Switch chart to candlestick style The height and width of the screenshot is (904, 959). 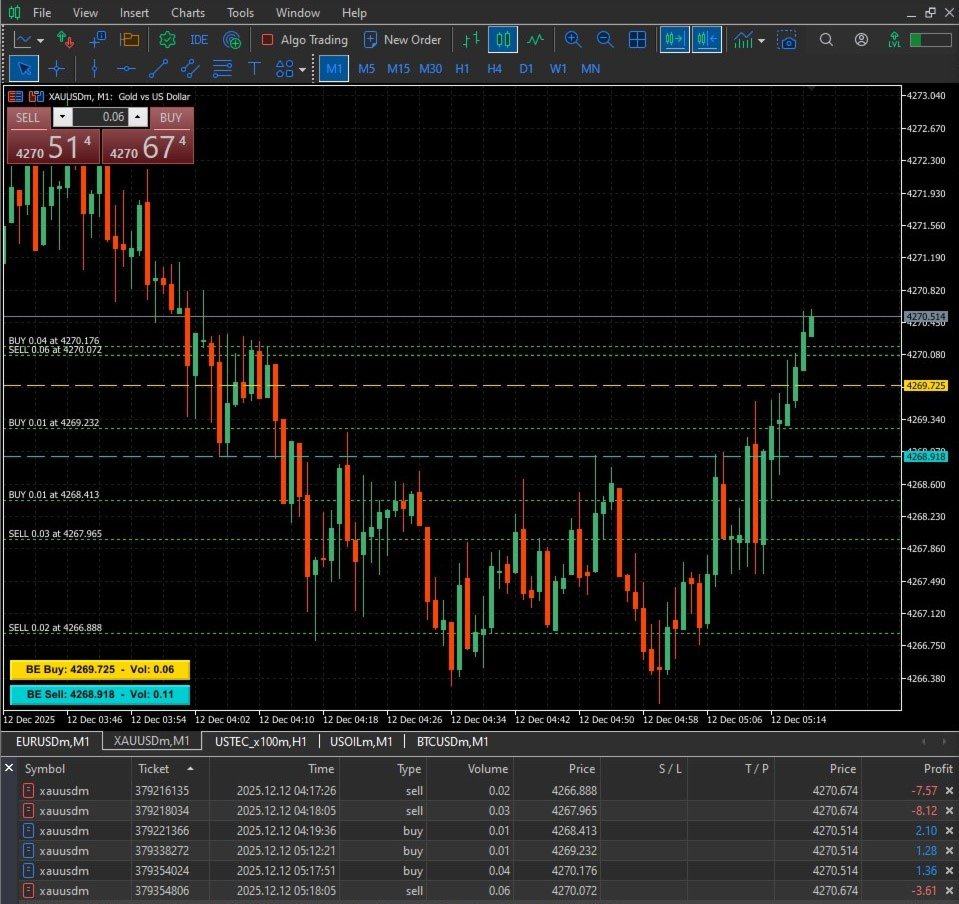pyautogui.click(x=503, y=40)
